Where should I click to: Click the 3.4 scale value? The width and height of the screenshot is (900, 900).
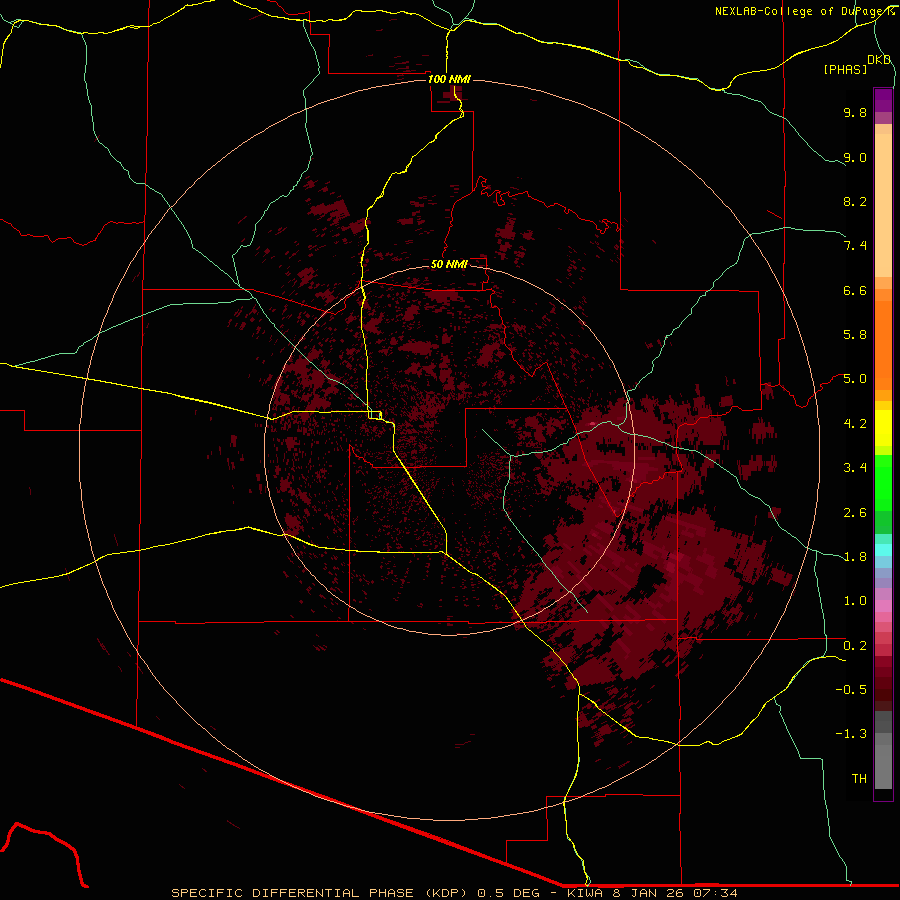tap(855, 468)
